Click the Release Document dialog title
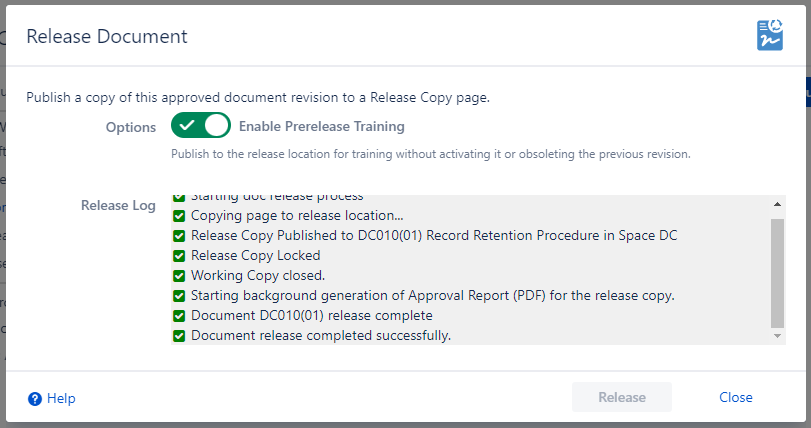 coord(107,36)
